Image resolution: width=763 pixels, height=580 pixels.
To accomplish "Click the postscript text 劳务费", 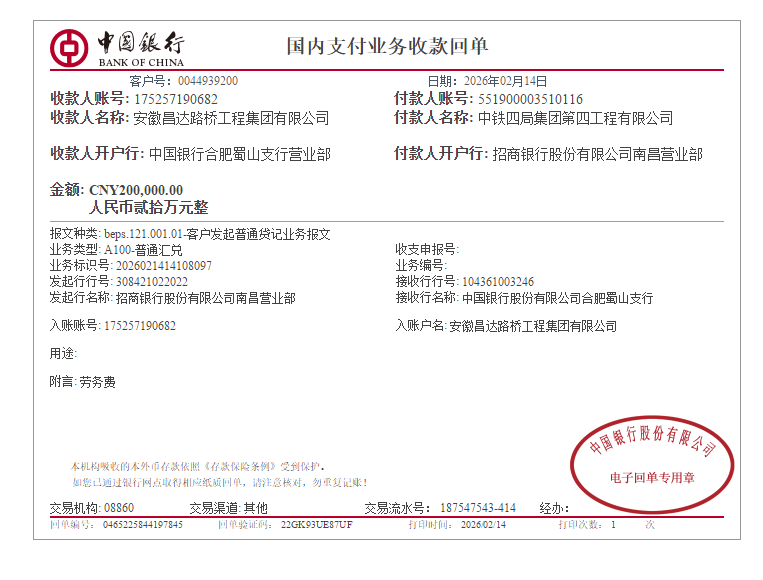I will 97,381.
